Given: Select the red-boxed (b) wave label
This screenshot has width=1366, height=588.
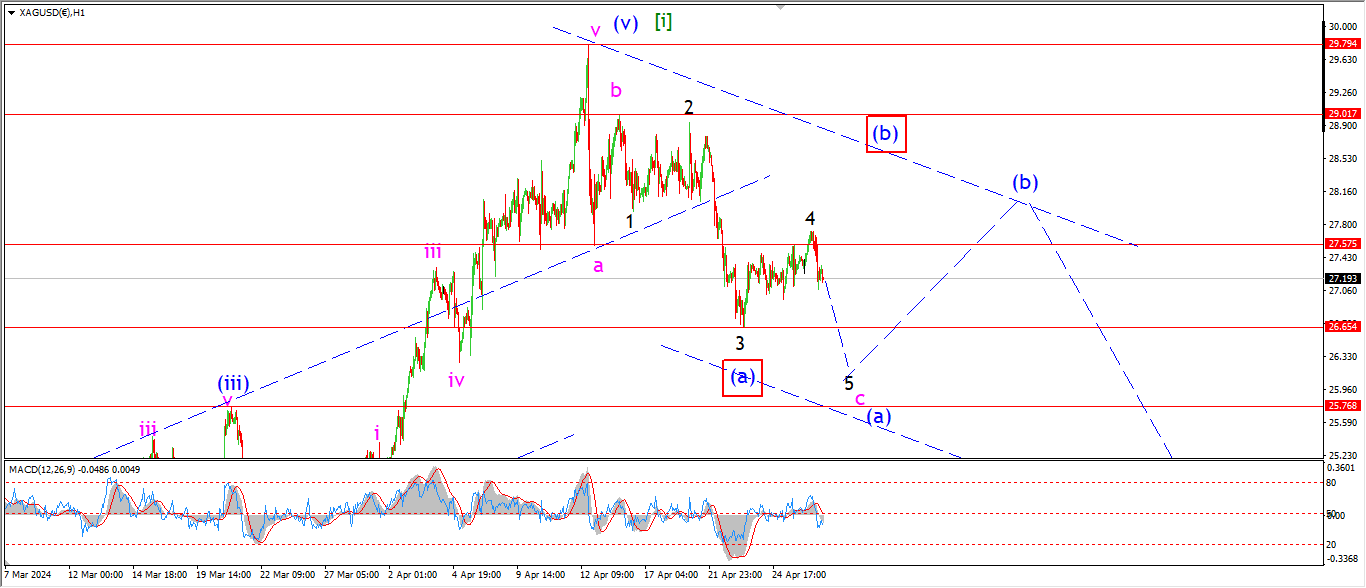Looking at the screenshot, I should [x=886, y=133].
